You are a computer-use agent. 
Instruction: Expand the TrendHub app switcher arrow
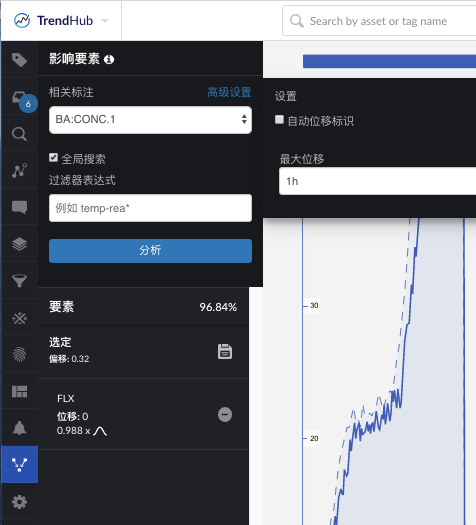[105, 21]
